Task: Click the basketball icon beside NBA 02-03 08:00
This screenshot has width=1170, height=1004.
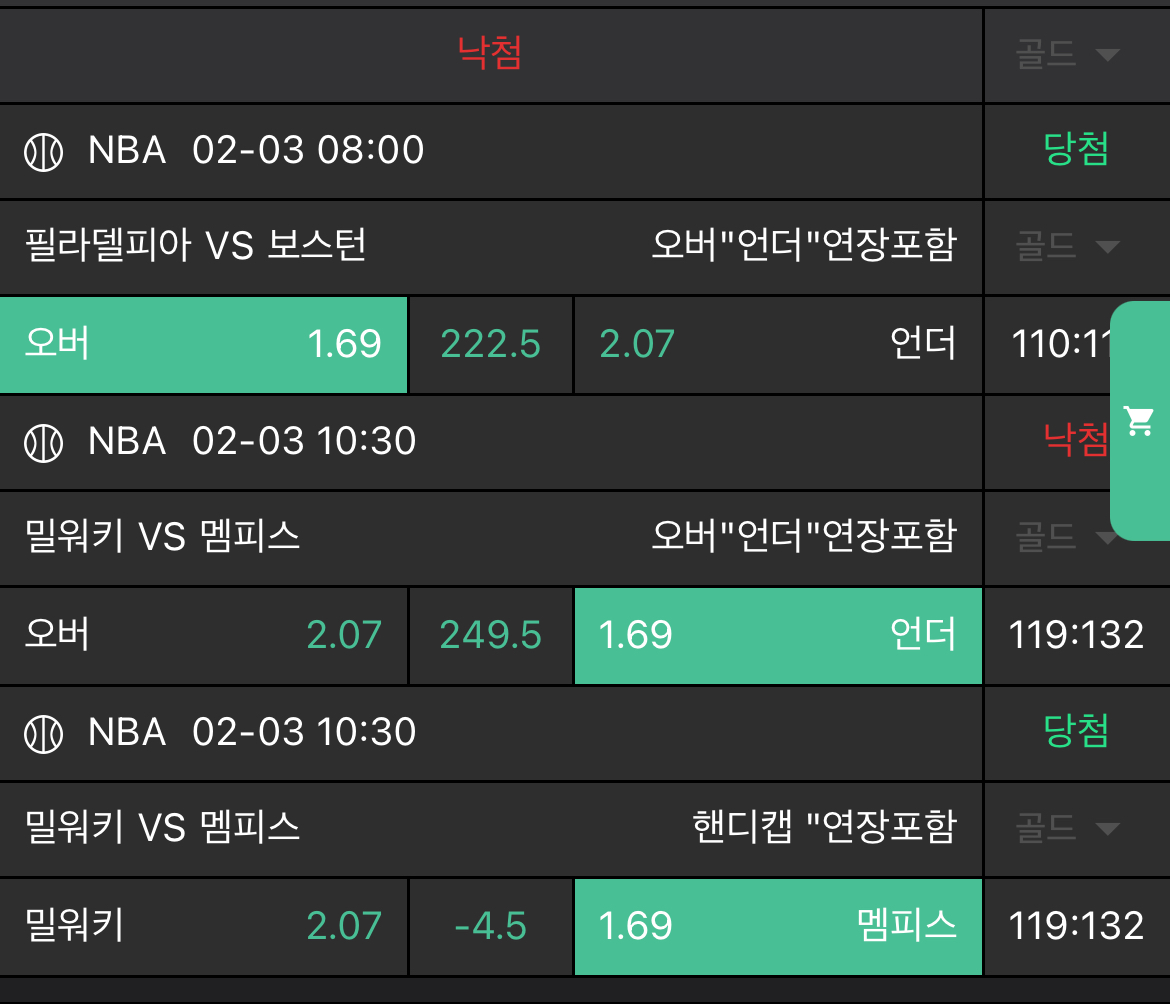Action: 43,152
